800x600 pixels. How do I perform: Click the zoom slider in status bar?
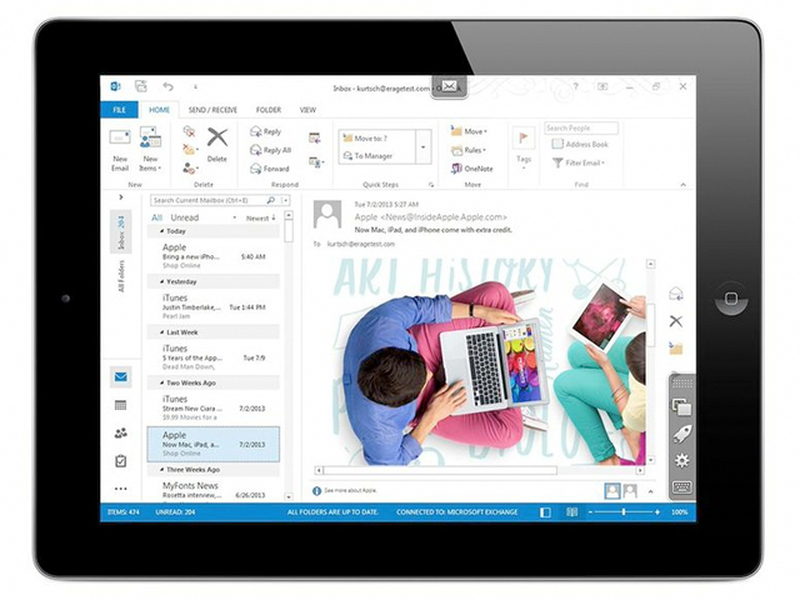(624, 512)
